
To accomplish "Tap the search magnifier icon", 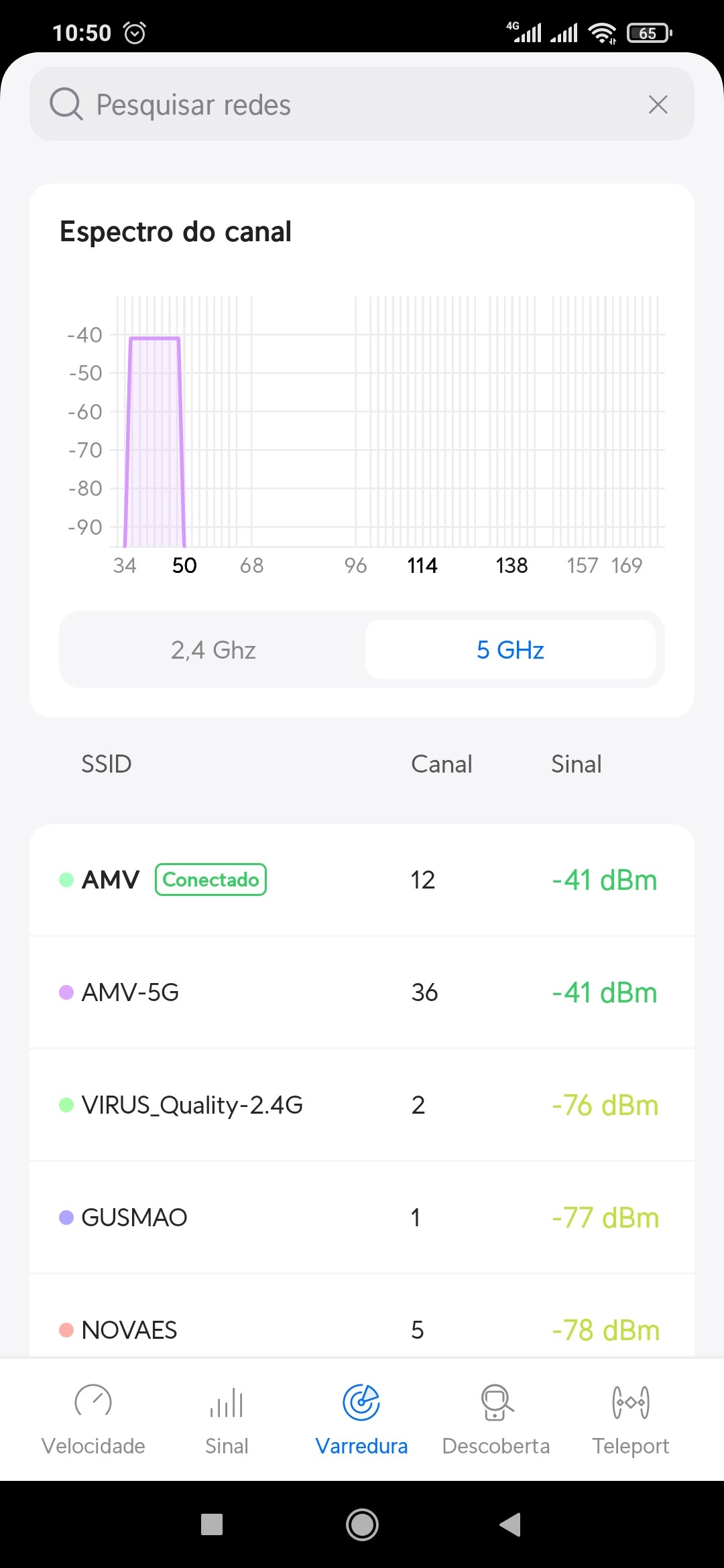I will point(66,105).
